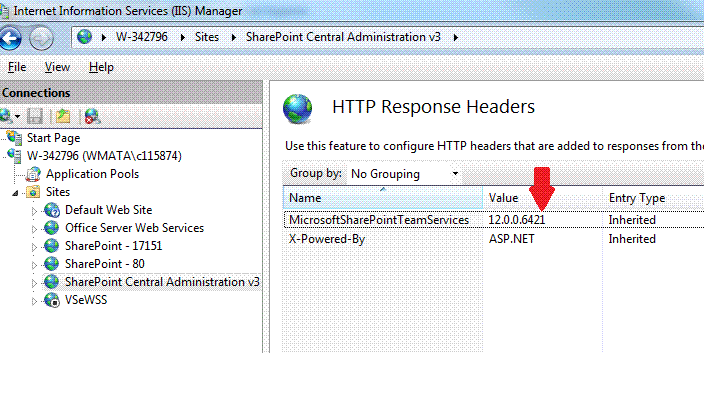Open breadcrumb arrow before W-342796
The height and width of the screenshot is (398, 704).
point(104,37)
